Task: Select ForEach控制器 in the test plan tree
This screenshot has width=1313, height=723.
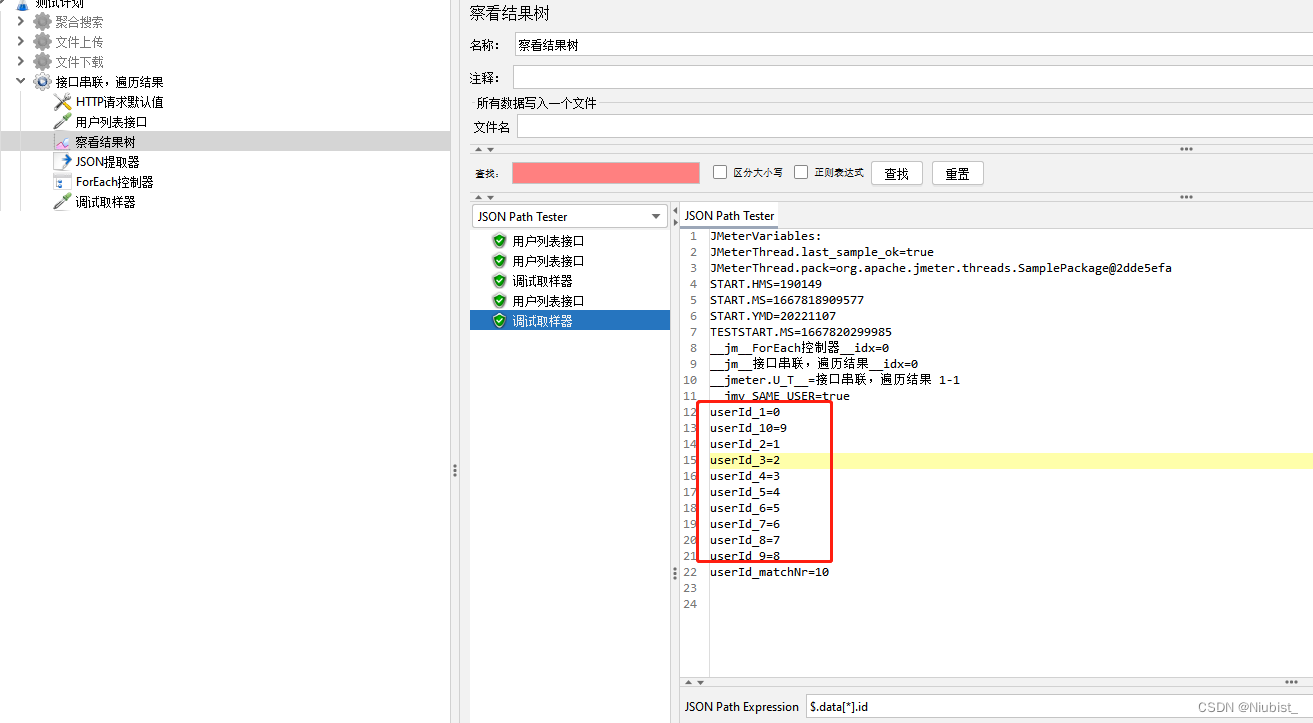Action: click(115, 182)
